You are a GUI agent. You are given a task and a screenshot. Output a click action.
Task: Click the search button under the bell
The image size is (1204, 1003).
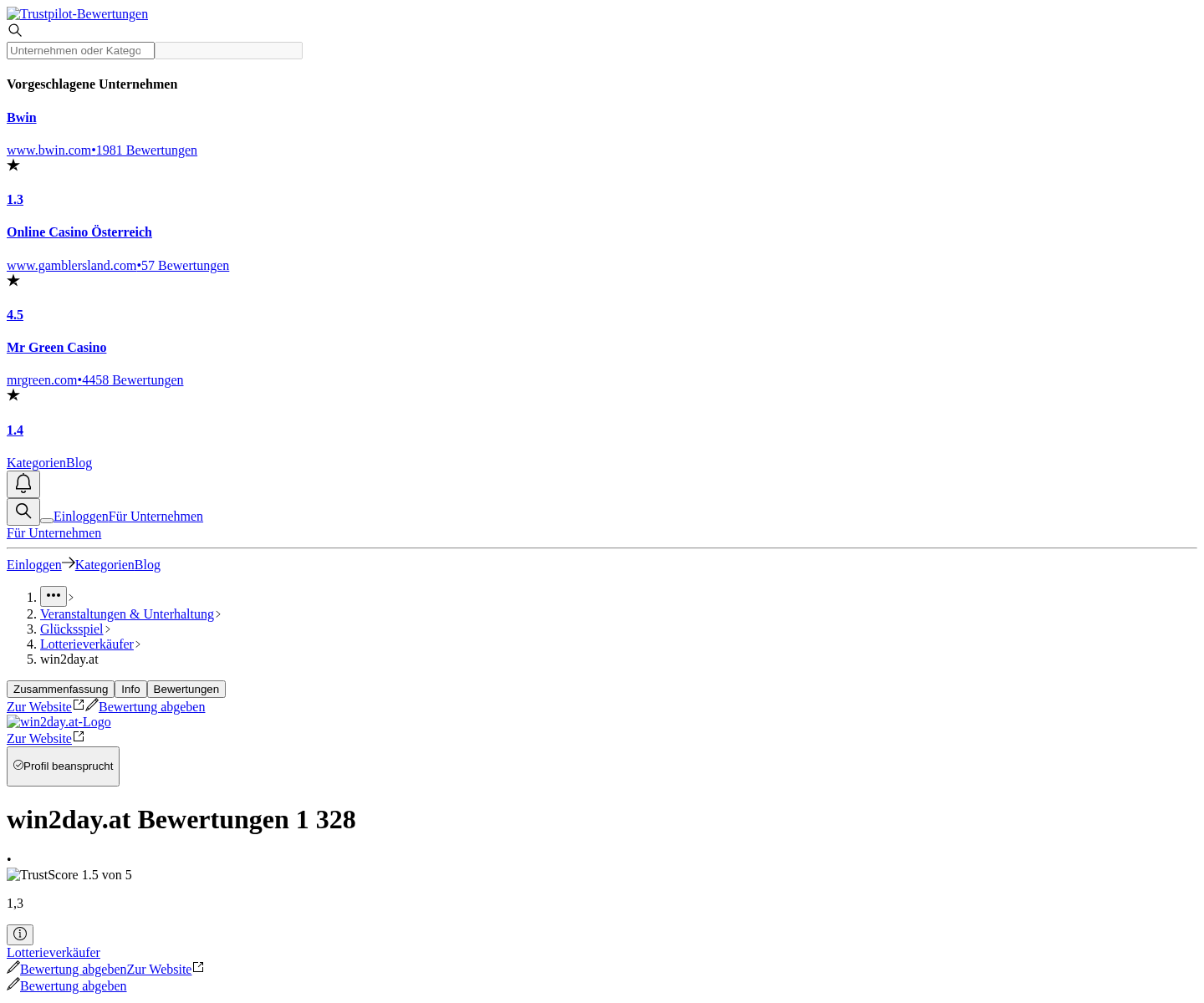23,512
